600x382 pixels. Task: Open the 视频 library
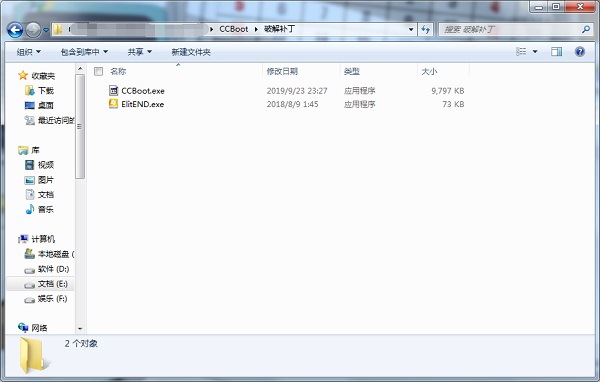[x=46, y=165]
